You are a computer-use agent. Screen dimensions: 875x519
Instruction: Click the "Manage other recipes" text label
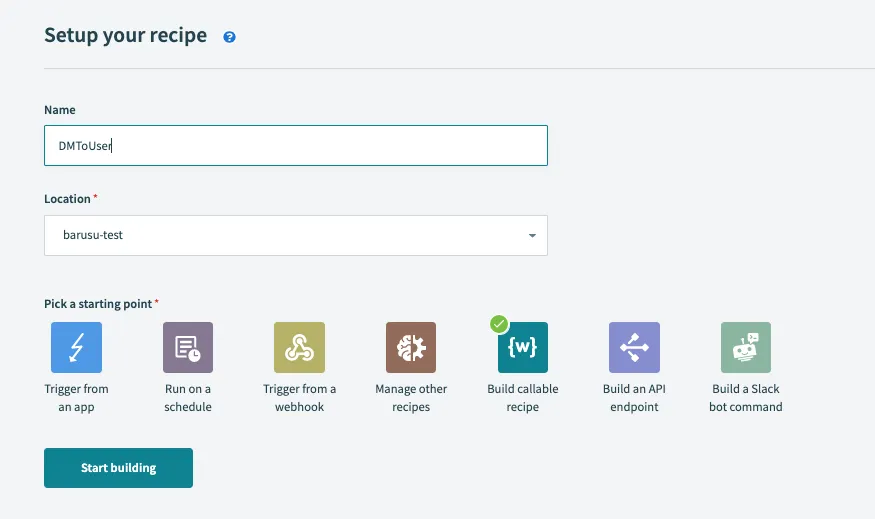(411, 398)
